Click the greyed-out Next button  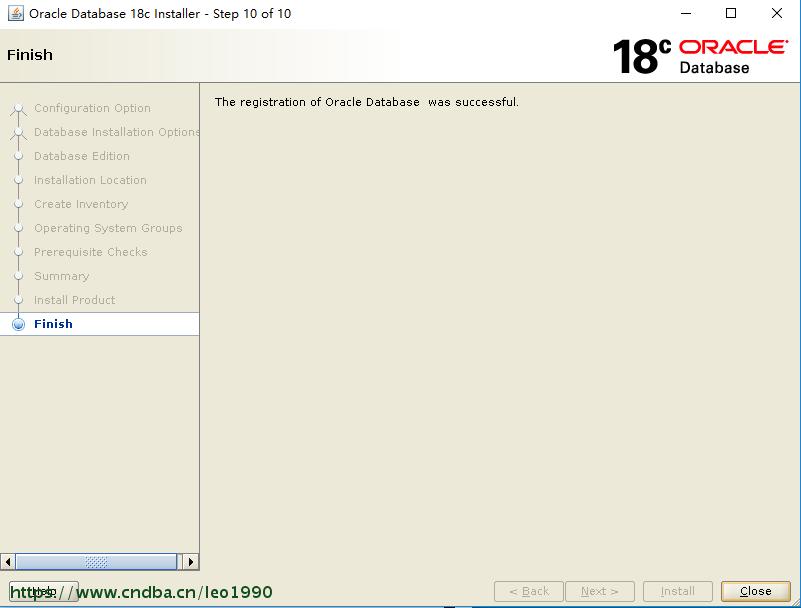(600, 591)
